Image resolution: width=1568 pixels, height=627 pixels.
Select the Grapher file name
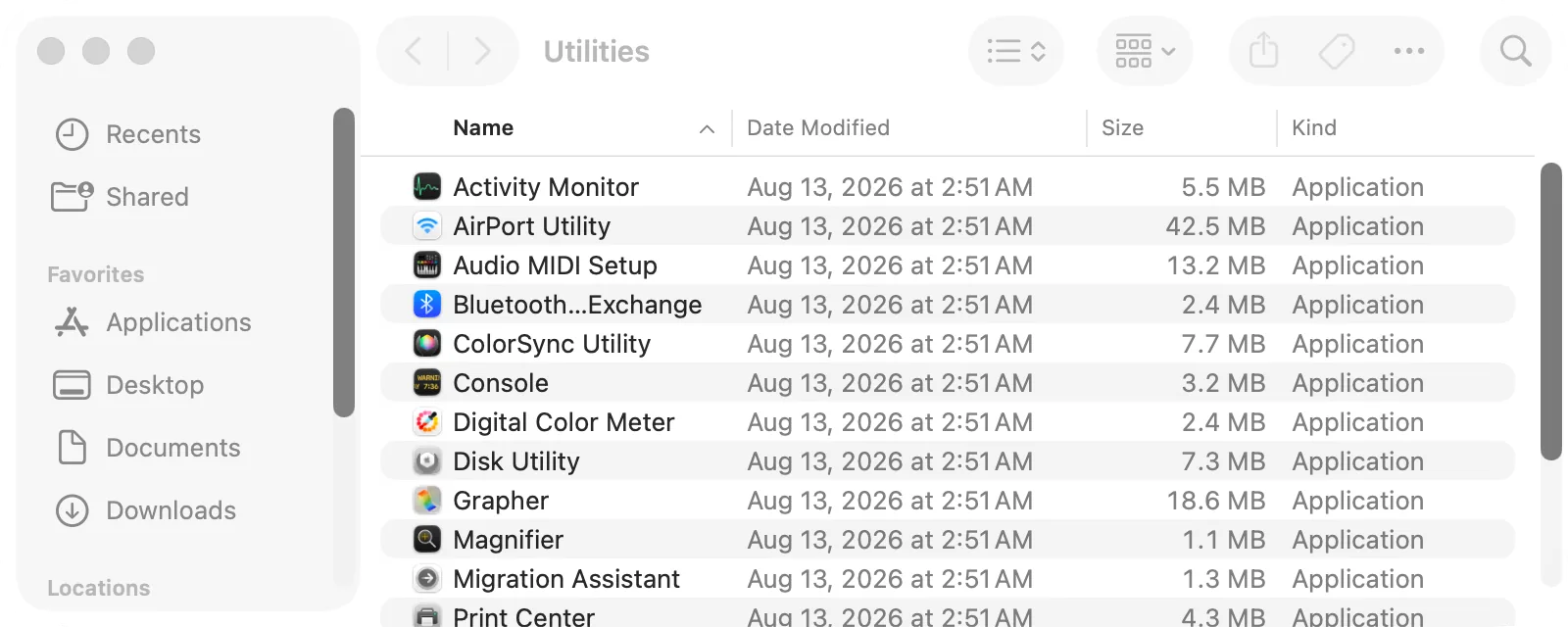click(x=501, y=500)
